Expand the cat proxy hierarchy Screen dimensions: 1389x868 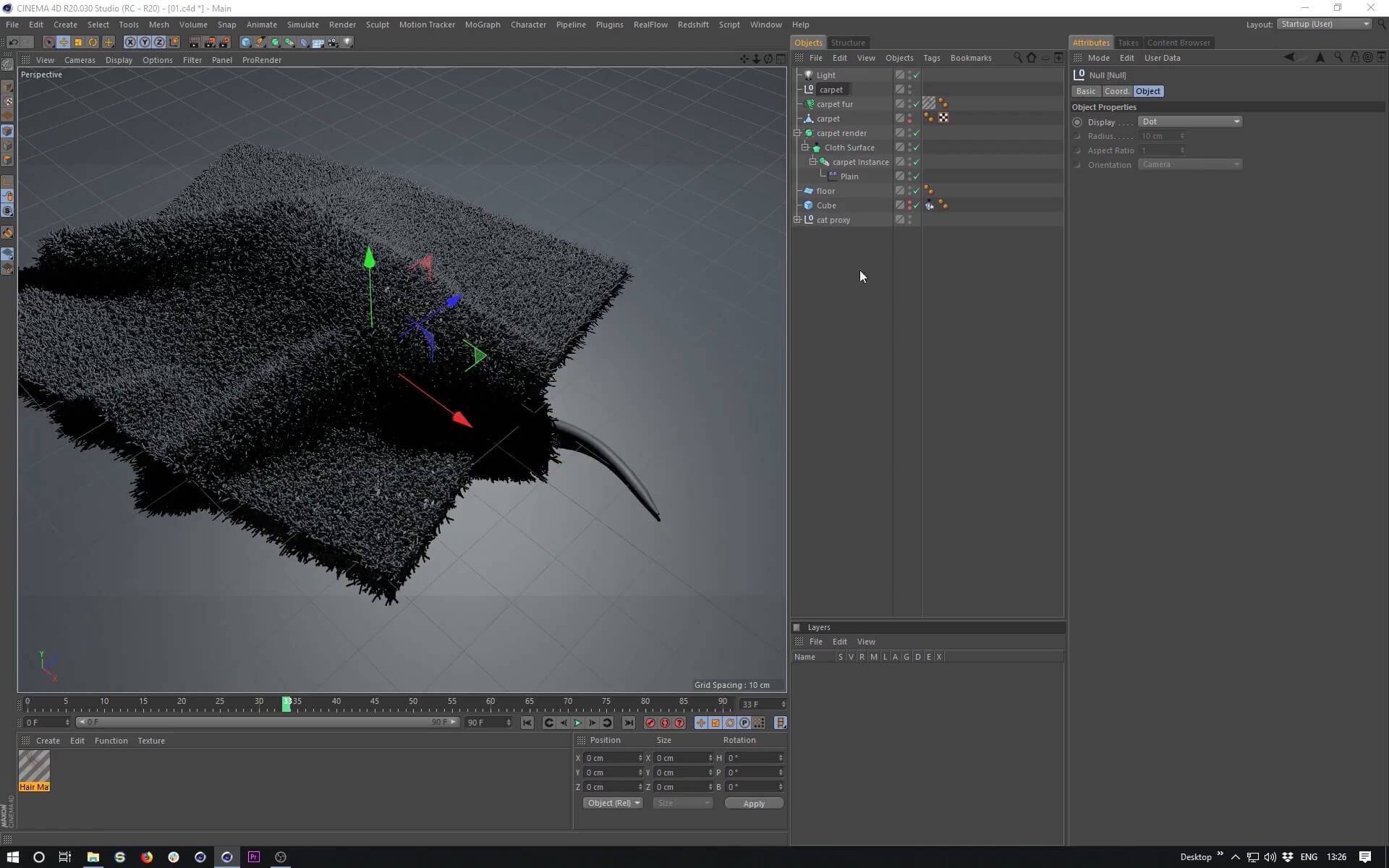click(797, 220)
